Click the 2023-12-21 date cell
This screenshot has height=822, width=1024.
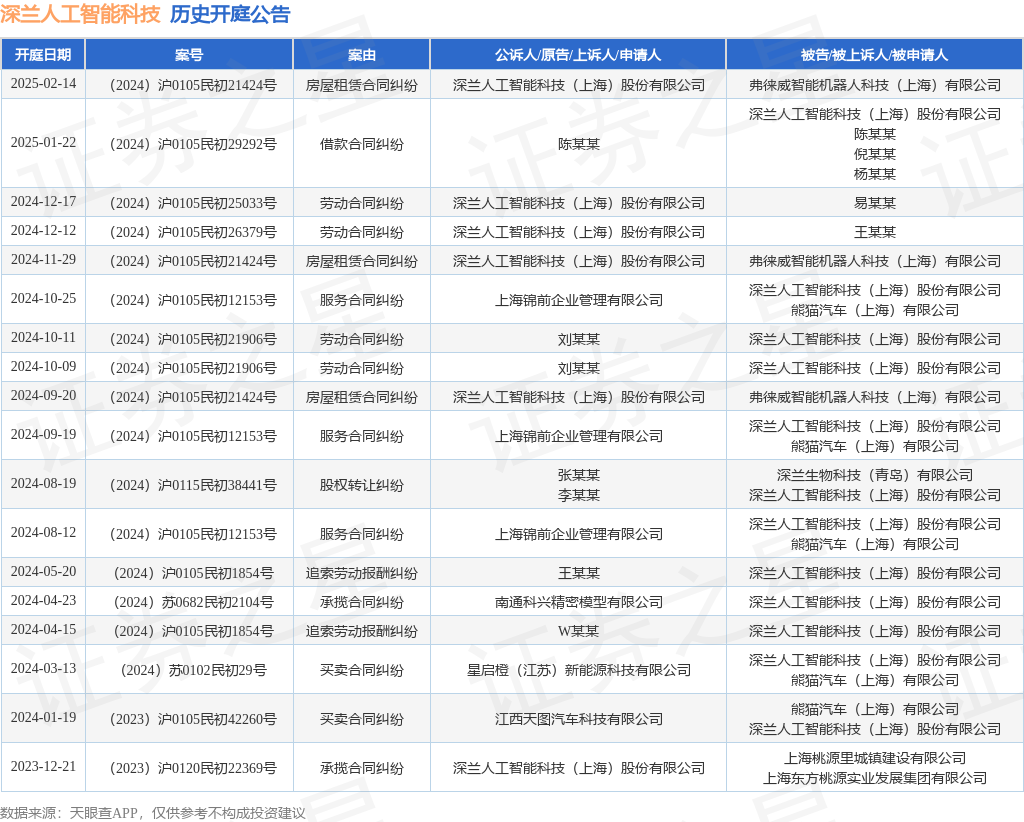coord(44,767)
